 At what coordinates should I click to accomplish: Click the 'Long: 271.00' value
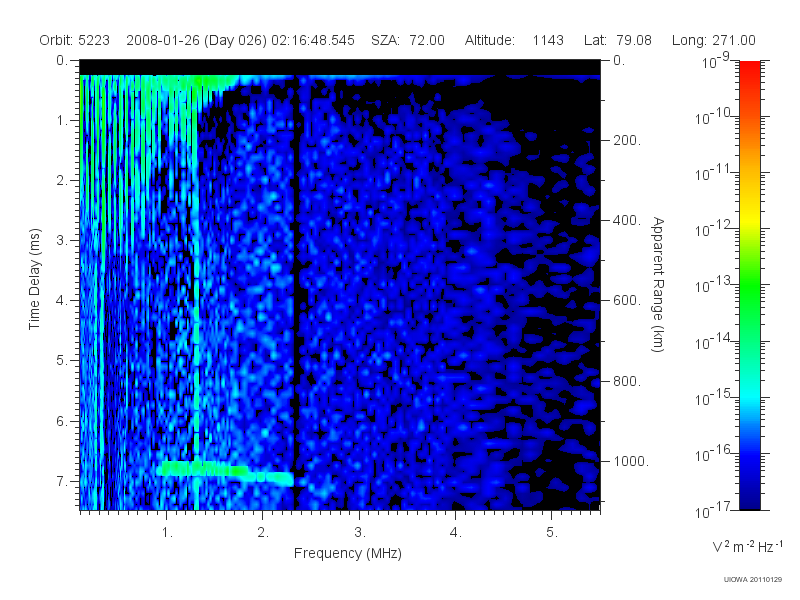[x=714, y=40]
